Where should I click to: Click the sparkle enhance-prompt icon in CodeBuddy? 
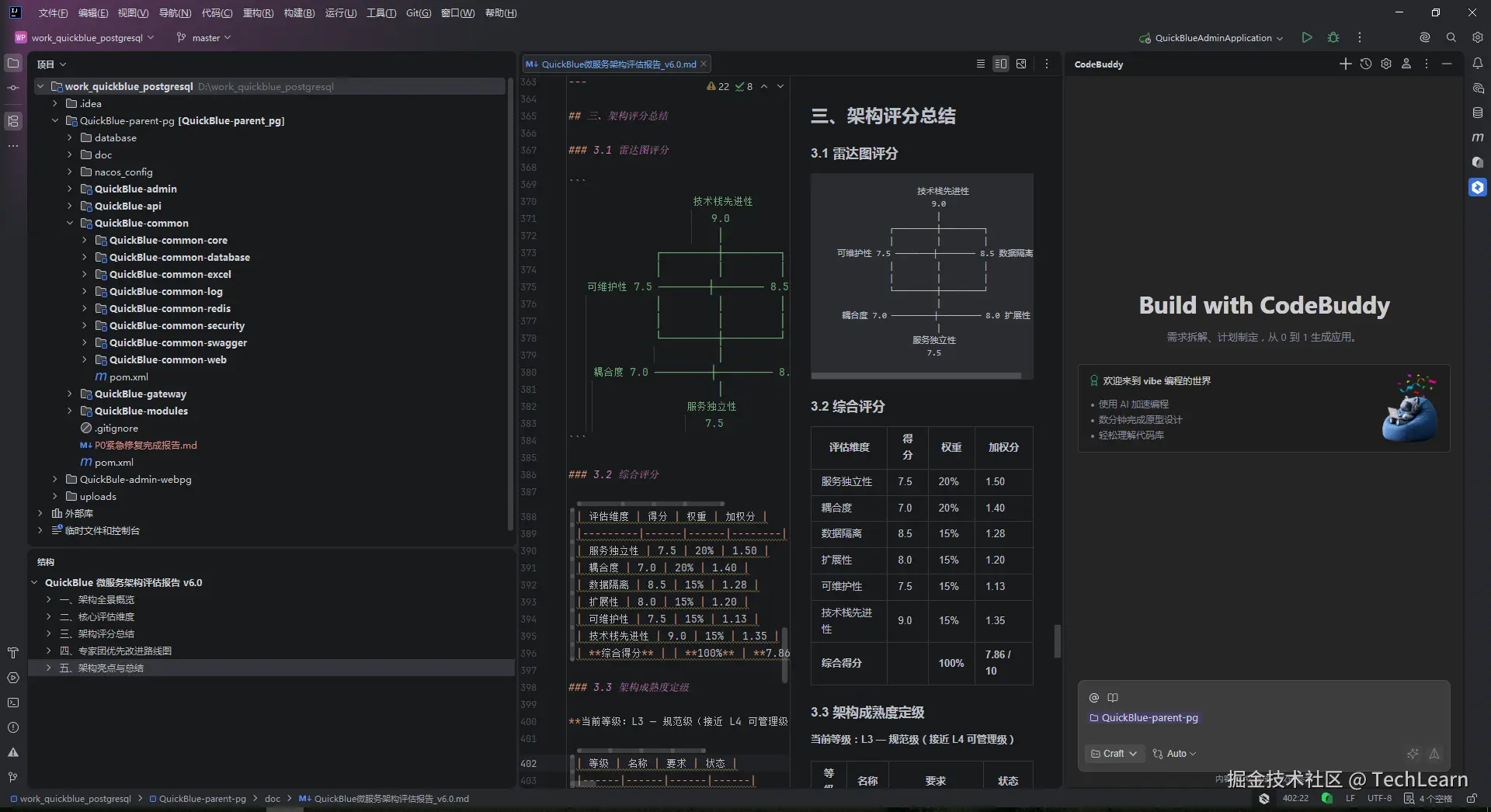[x=1413, y=754]
